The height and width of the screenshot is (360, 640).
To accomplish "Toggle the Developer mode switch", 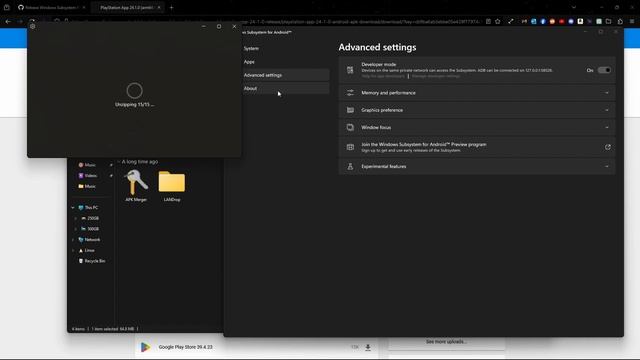I will pos(604,70).
